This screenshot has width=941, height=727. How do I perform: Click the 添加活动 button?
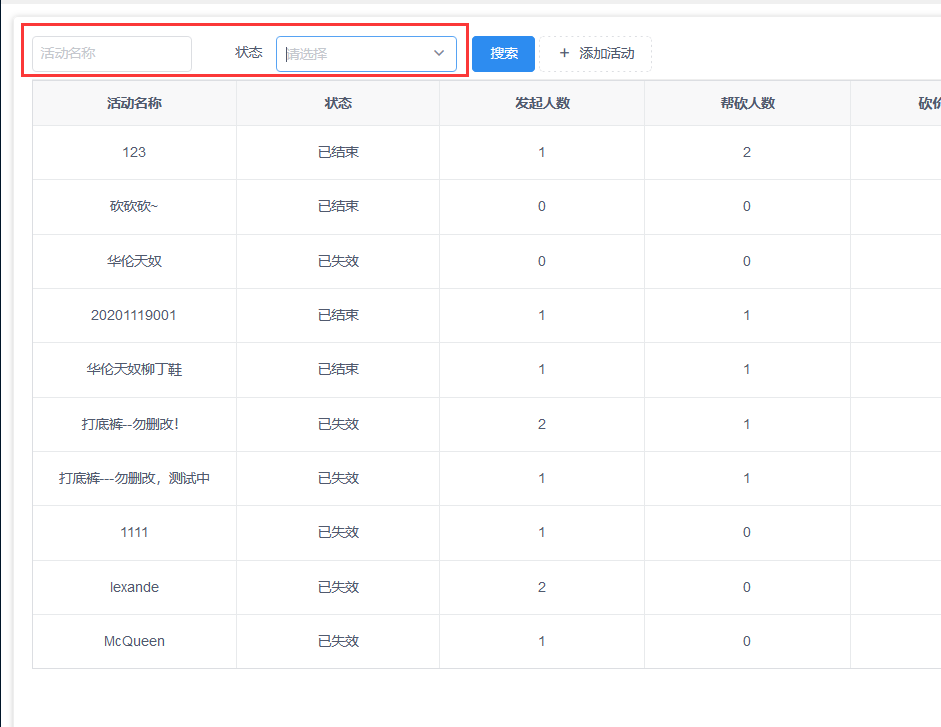[x=596, y=54]
